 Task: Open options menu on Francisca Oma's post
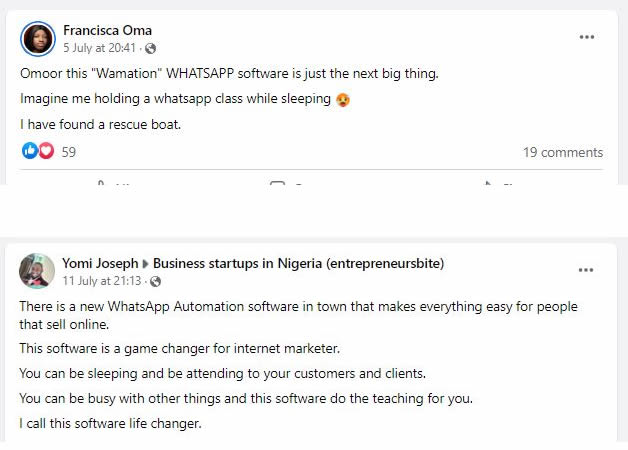click(587, 37)
